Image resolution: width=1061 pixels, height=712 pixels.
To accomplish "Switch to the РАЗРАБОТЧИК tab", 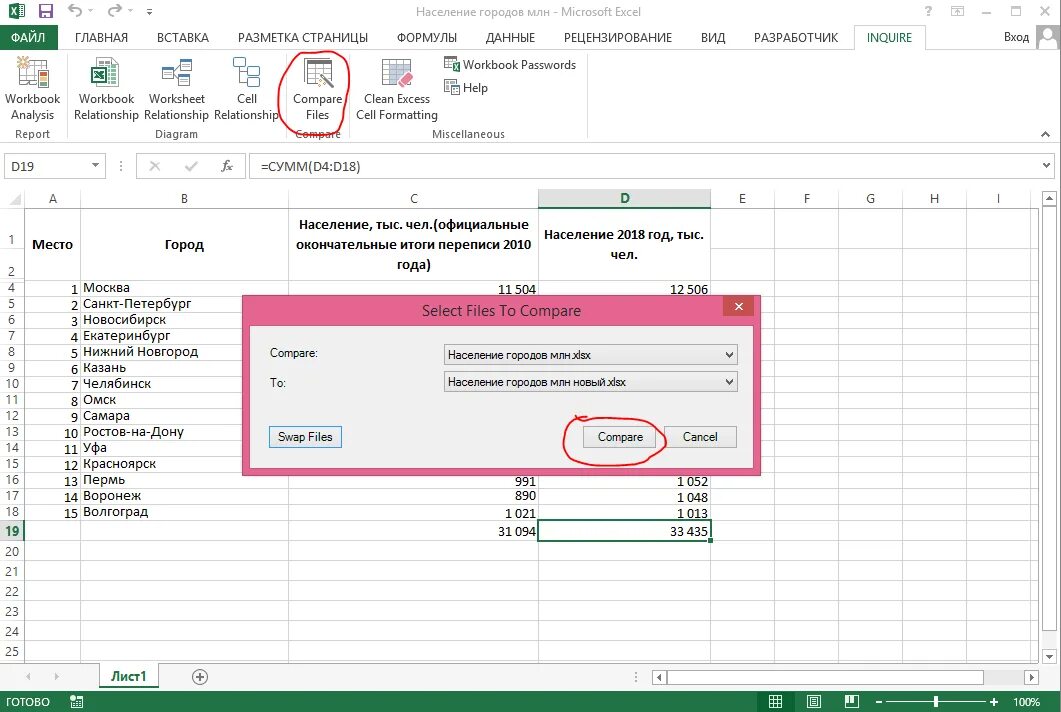I will pos(796,38).
